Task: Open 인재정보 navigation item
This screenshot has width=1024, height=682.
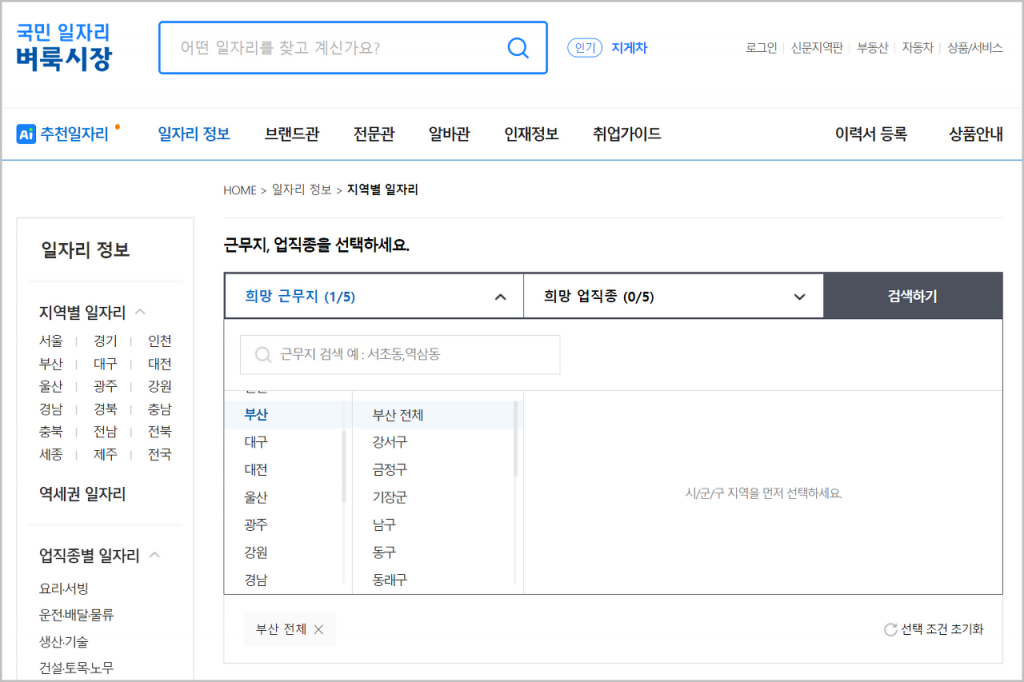Action: 532,134
